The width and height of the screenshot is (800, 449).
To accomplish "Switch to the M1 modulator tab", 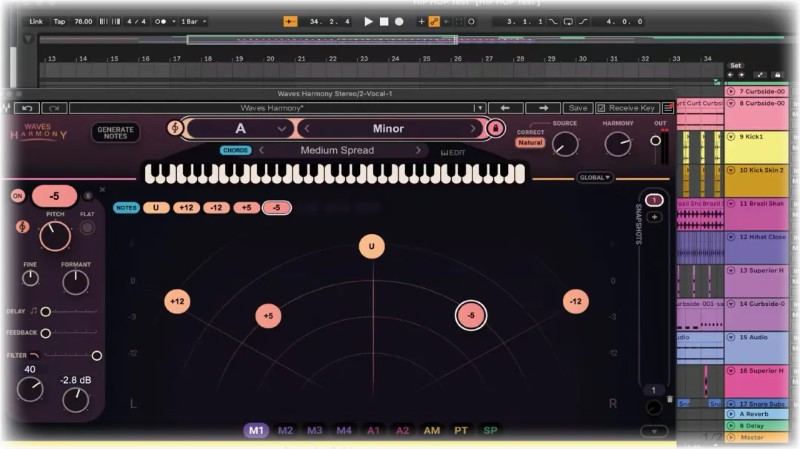I will pos(256,431).
